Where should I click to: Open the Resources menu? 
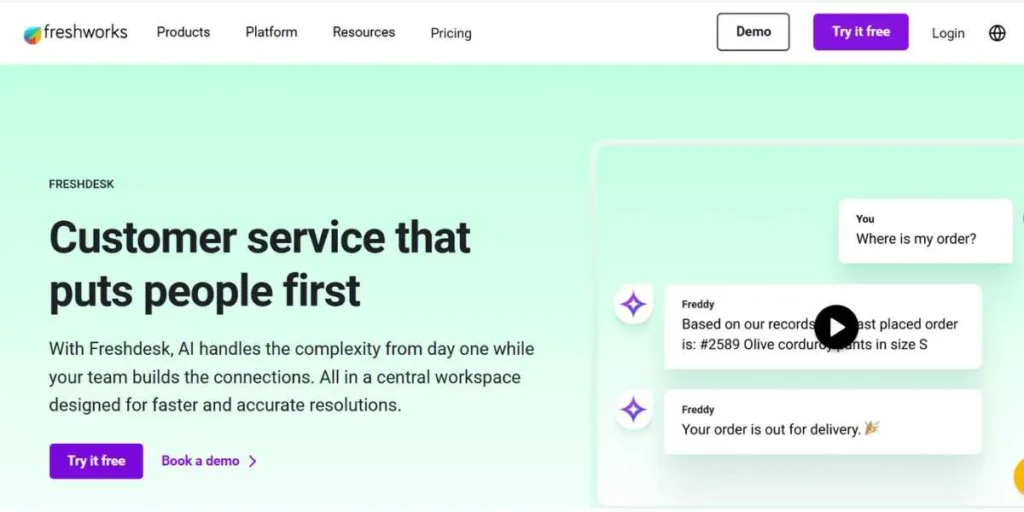pos(364,32)
